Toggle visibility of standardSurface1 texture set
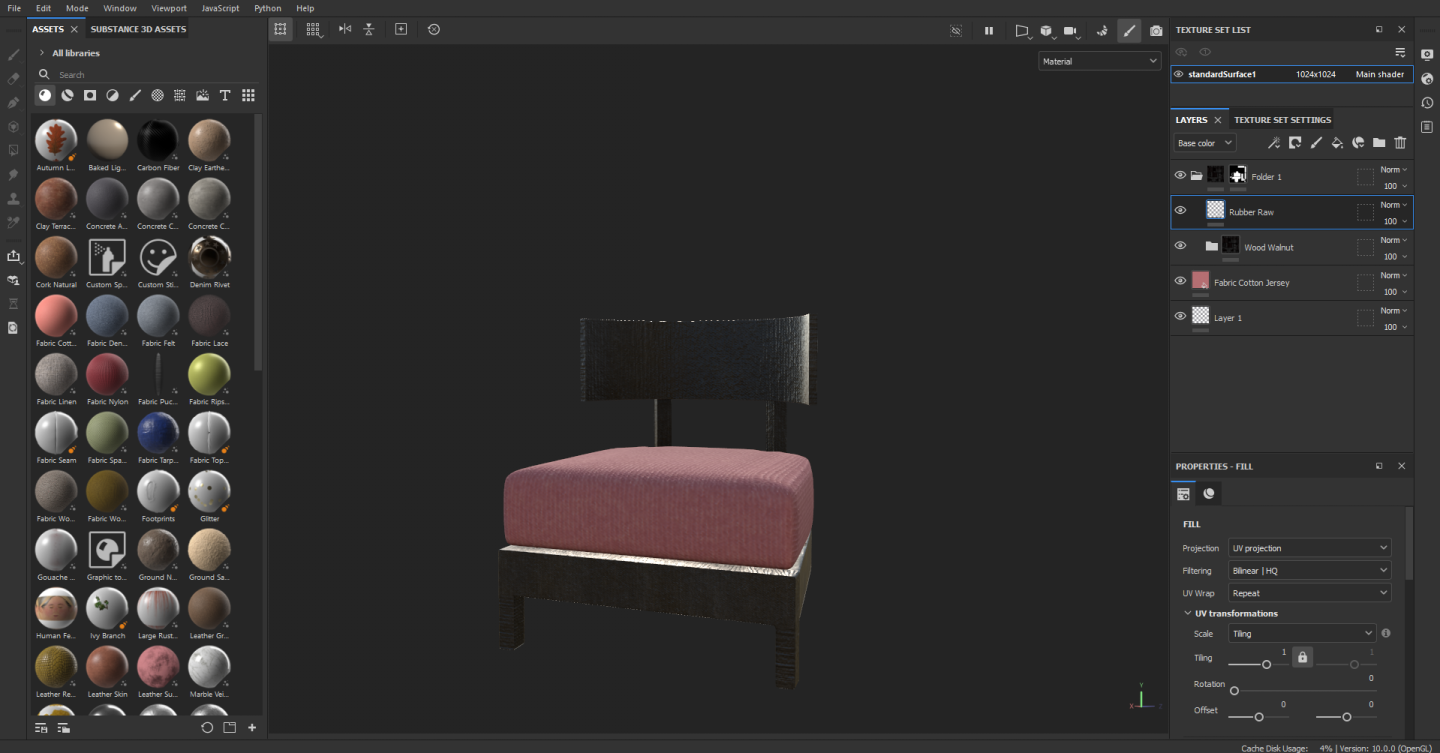 click(x=1179, y=74)
